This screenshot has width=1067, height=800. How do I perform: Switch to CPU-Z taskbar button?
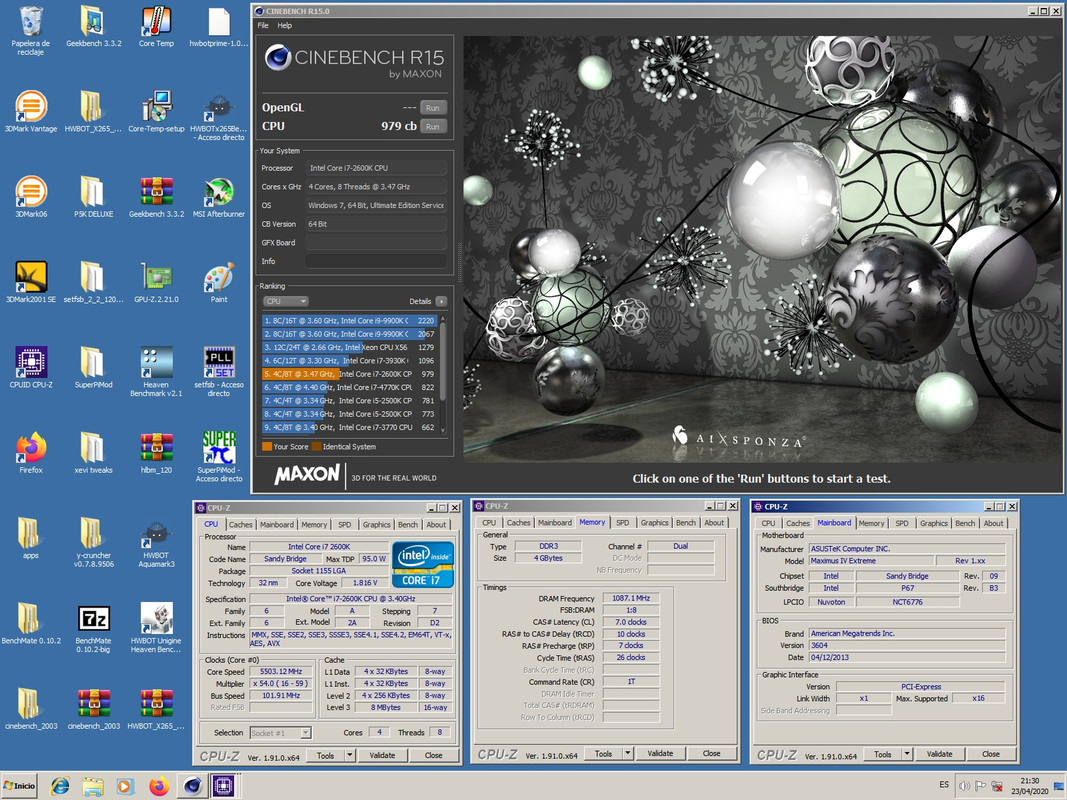tap(223, 786)
